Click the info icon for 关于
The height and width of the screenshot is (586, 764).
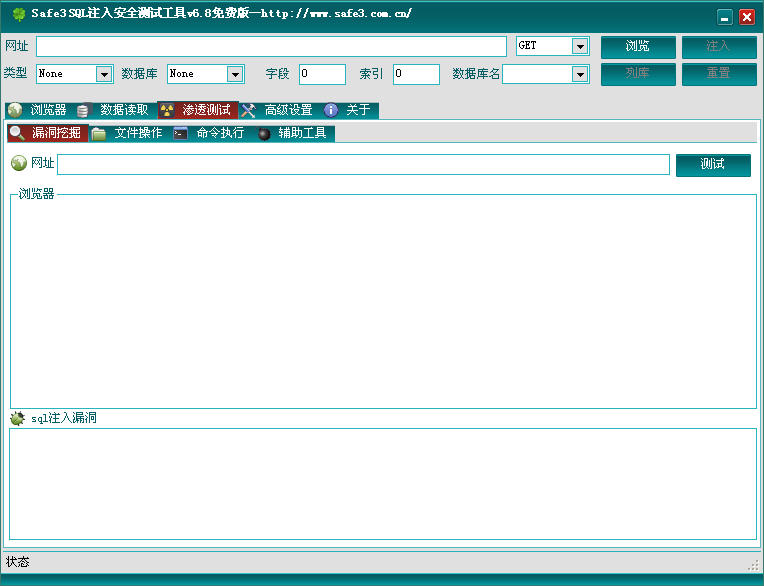click(x=331, y=110)
